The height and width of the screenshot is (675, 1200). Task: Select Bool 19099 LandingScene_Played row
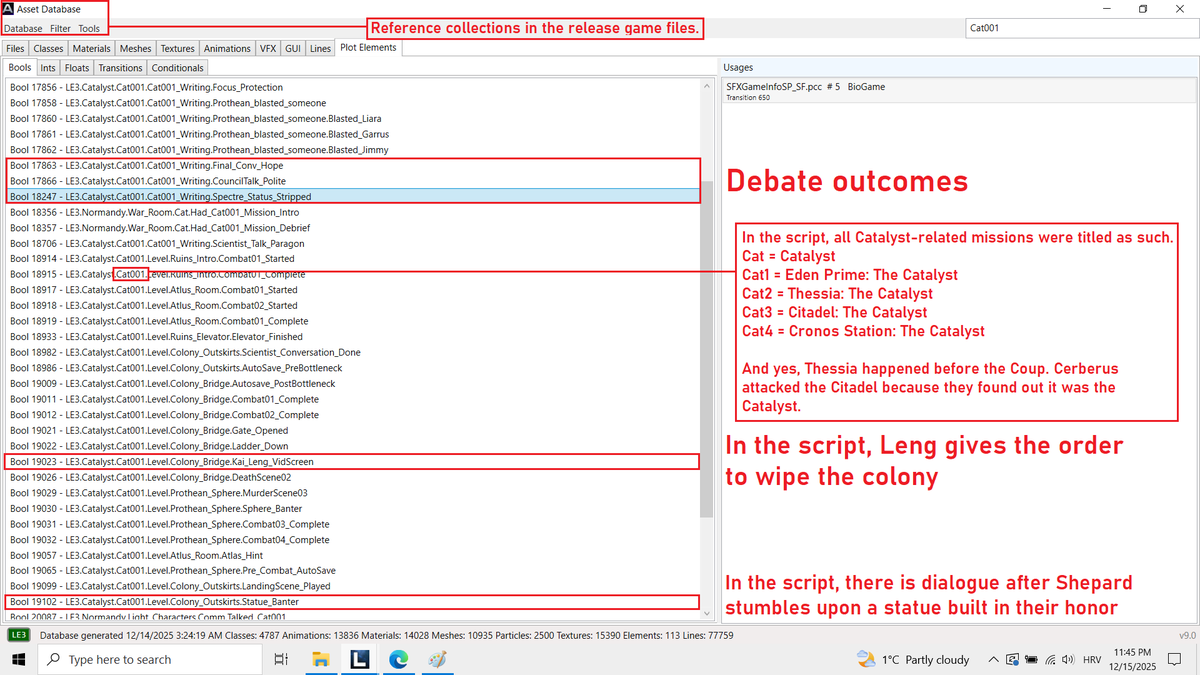354,586
